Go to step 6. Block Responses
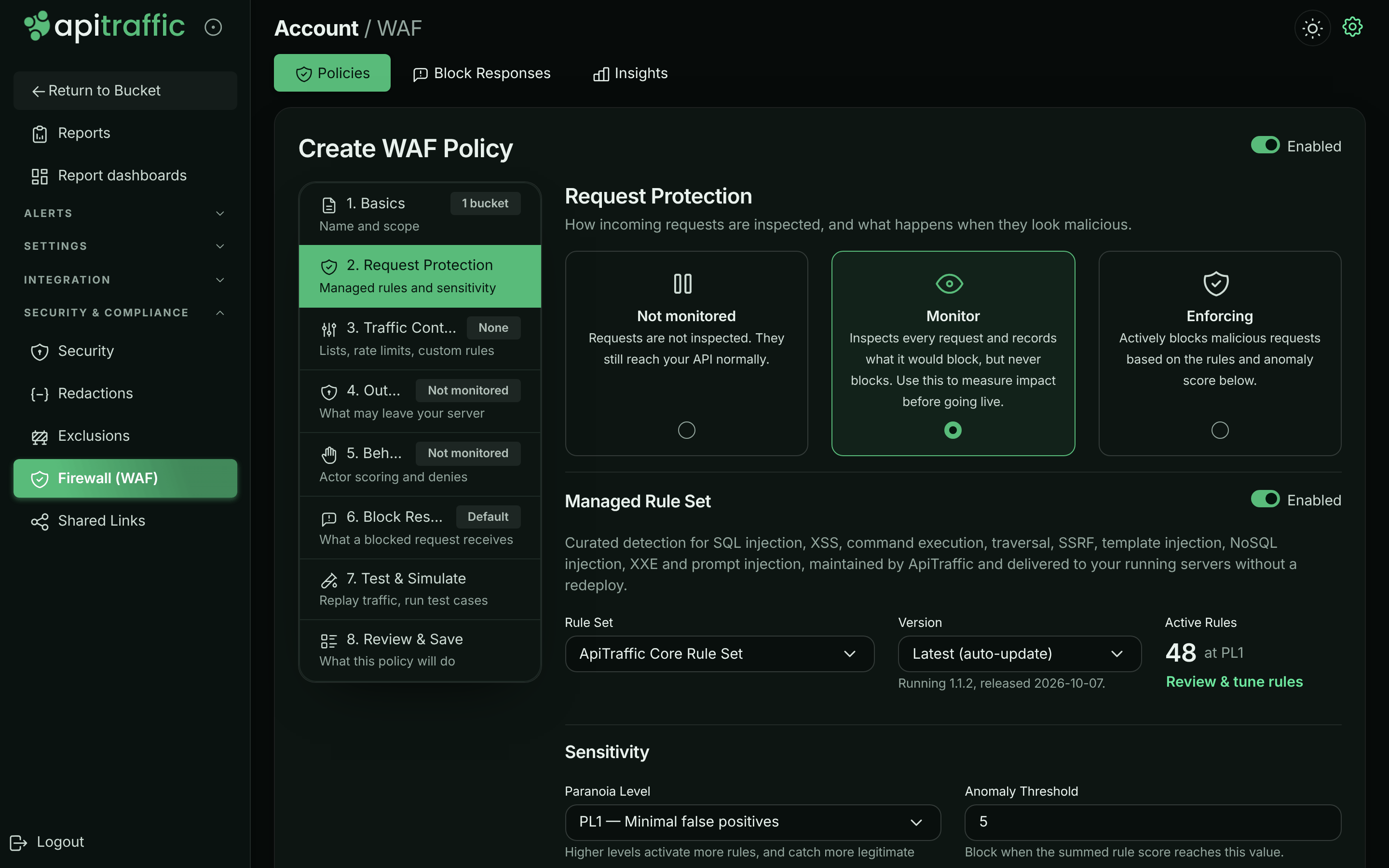 420,528
